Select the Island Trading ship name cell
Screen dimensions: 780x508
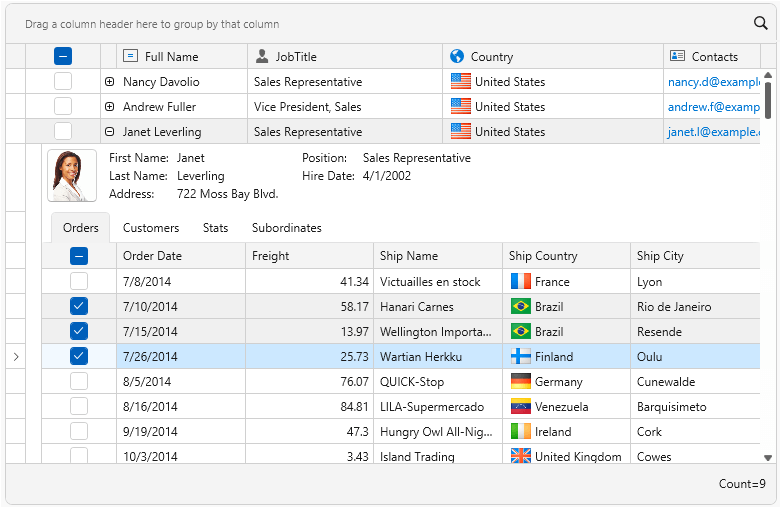coord(438,454)
